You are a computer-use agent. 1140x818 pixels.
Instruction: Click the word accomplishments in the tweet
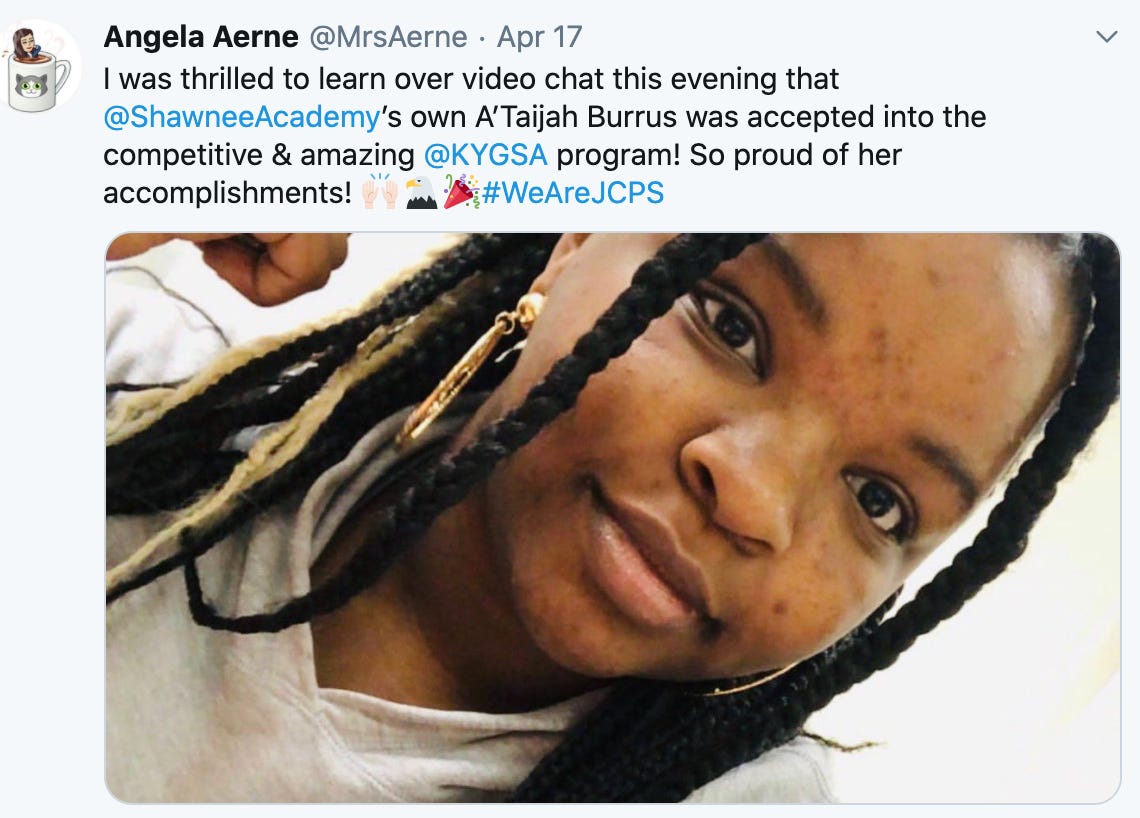(x=228, y=193)
